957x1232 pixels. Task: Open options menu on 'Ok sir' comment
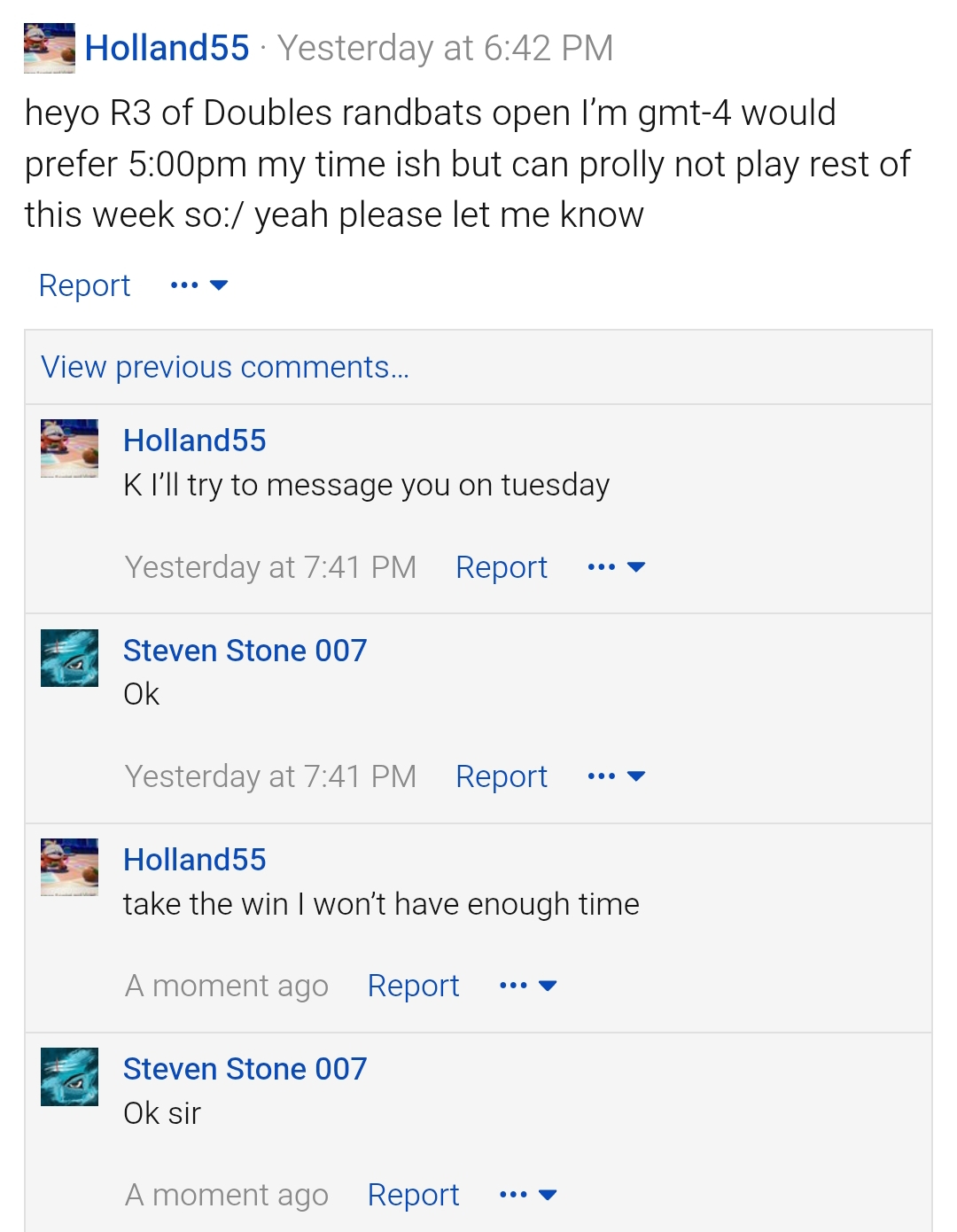528,1195
